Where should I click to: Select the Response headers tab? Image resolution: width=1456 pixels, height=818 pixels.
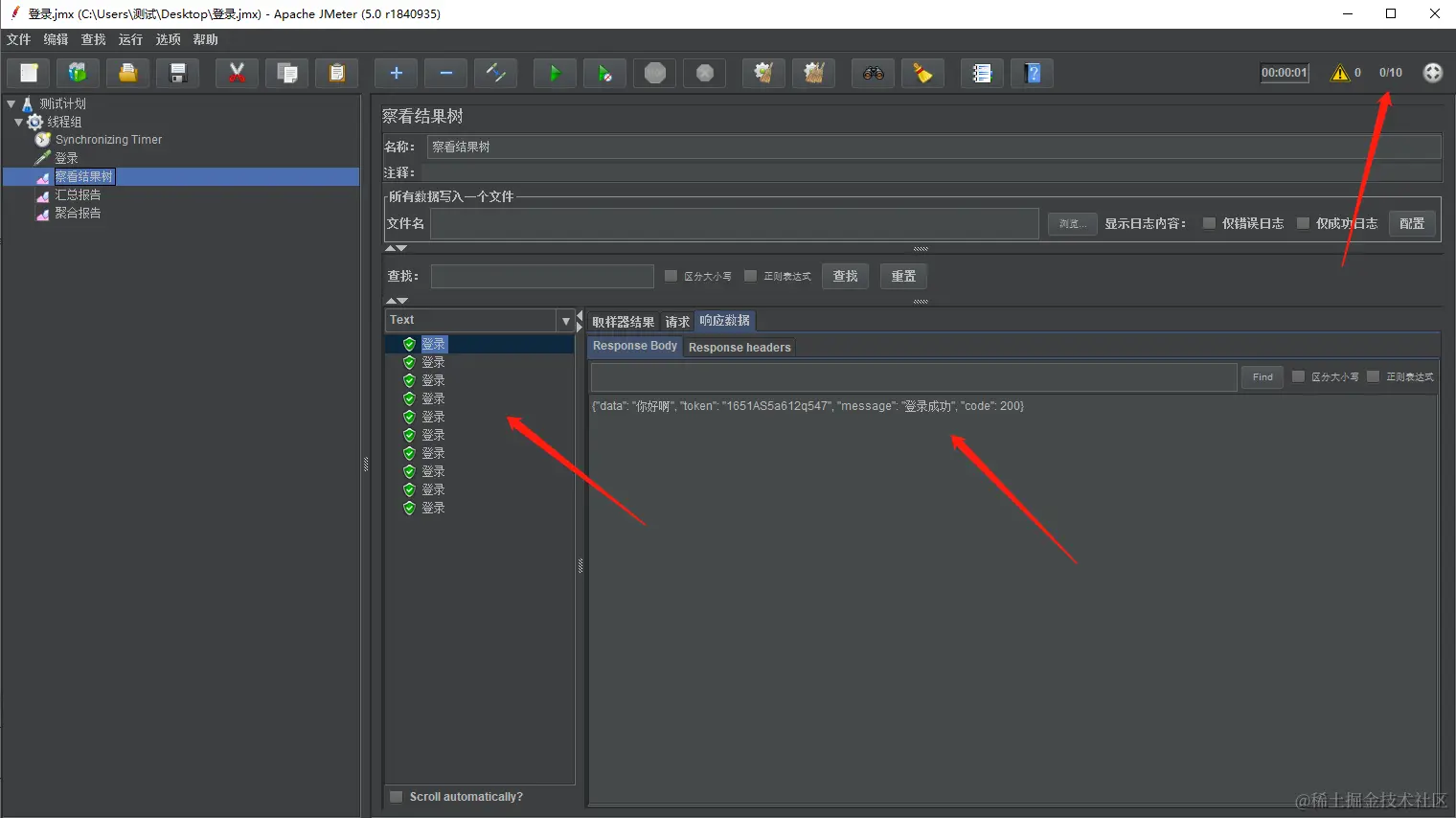click(739, 347)
